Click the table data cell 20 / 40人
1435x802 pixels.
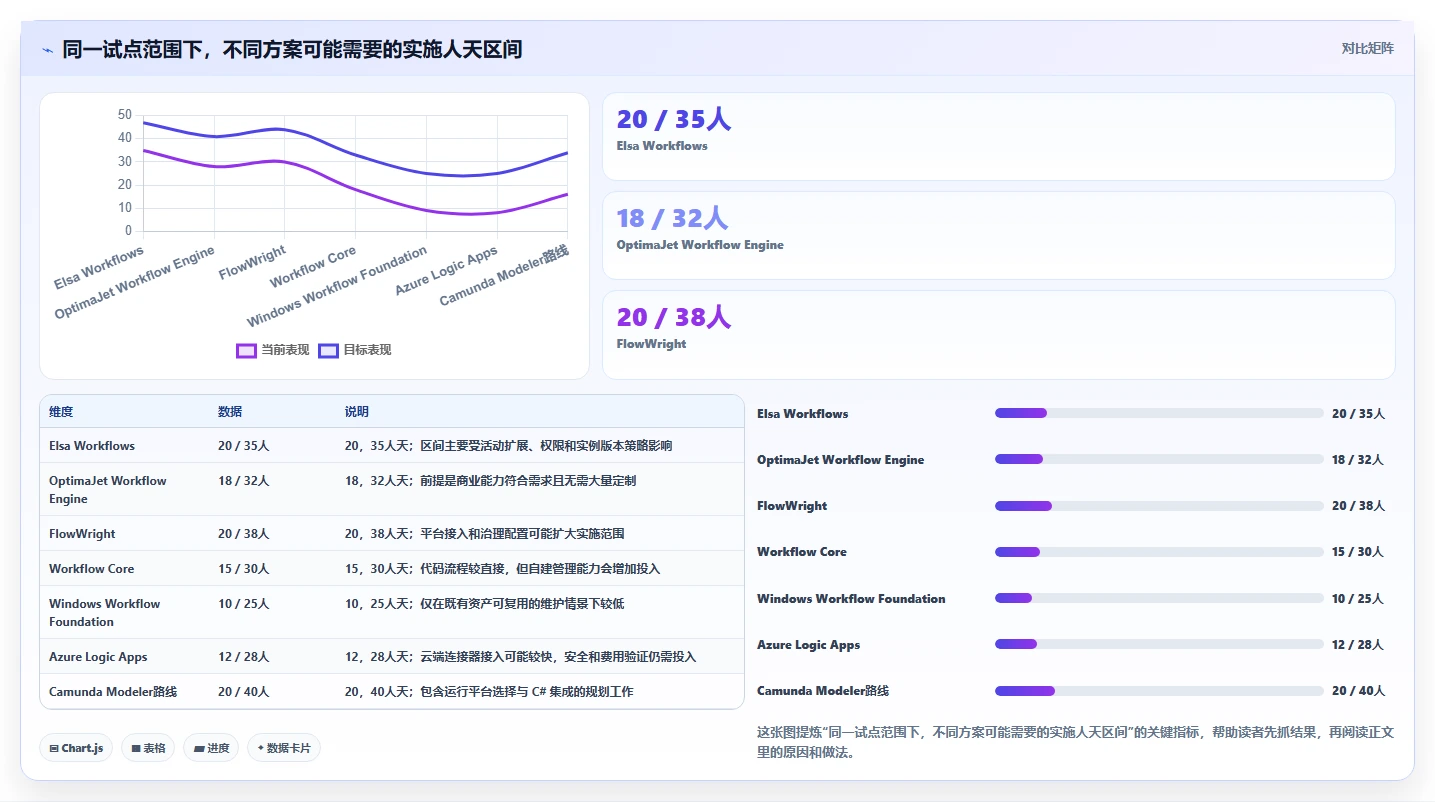(244, 692)
